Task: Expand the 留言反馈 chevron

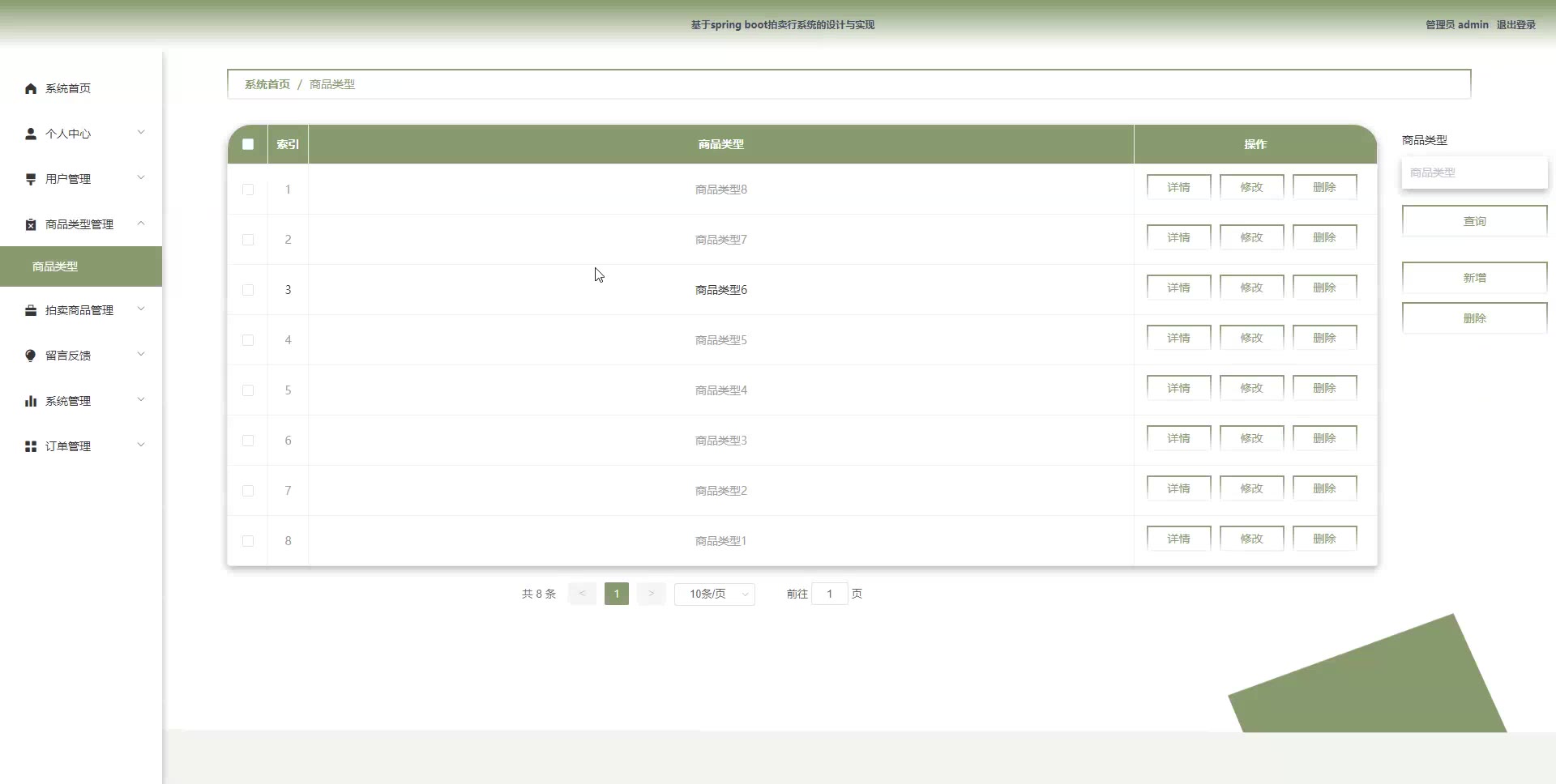Action: [x=141, y=354]
